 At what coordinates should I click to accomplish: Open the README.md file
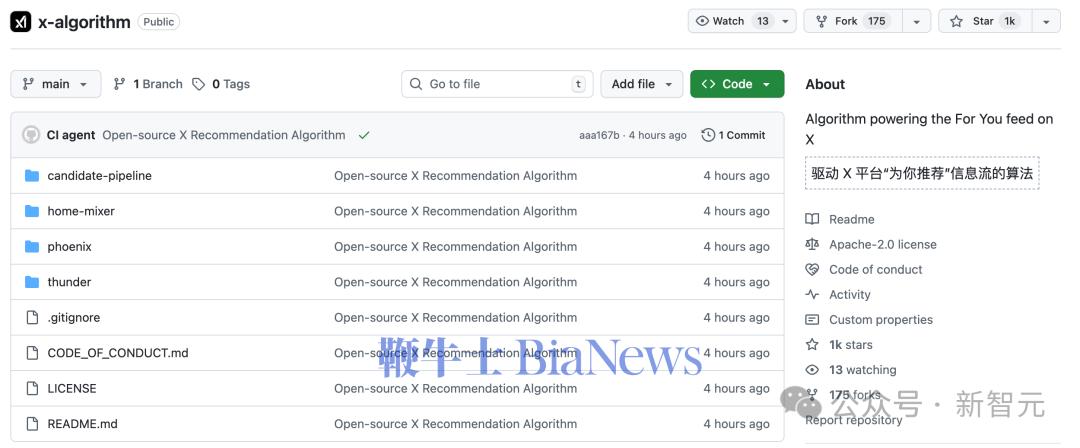point(82,424)
